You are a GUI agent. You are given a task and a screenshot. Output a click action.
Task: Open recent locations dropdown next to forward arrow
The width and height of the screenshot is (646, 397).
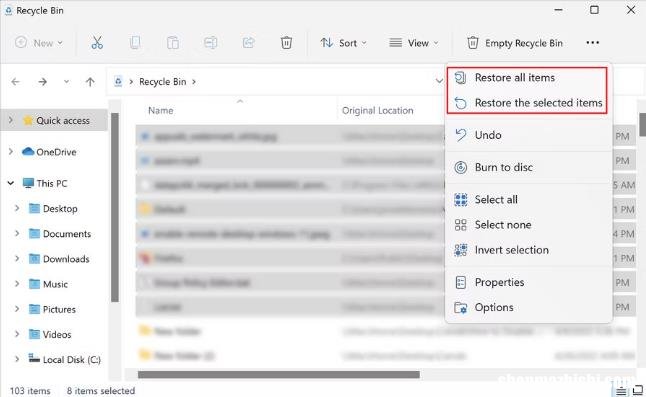[x=66, y=82]
